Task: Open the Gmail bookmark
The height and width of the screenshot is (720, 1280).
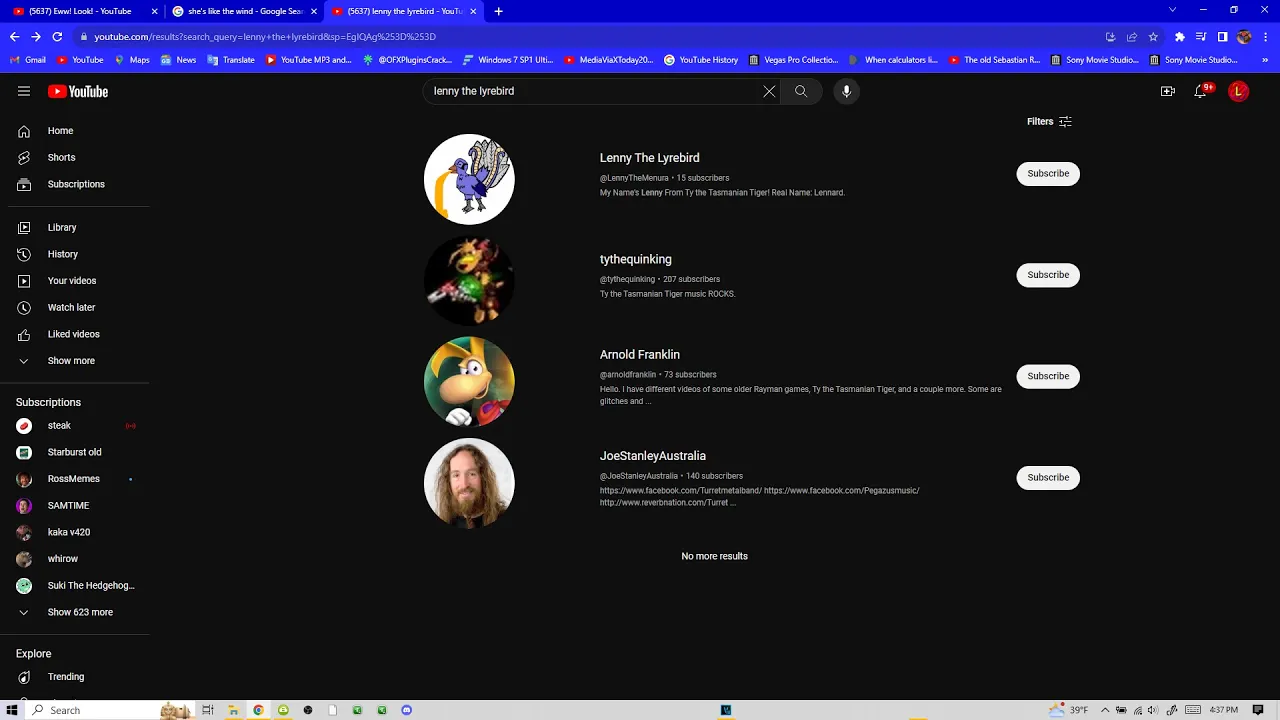Action: 28,60
